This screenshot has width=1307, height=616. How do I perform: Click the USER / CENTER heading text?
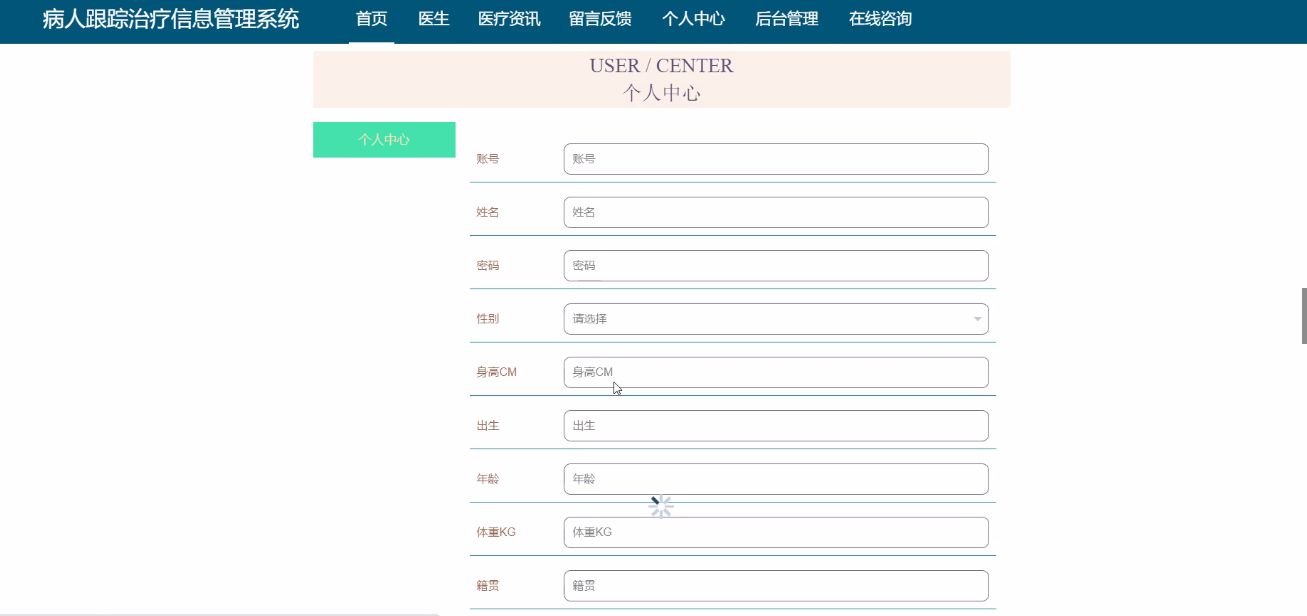pyautogui.click(x=661, y=66)
